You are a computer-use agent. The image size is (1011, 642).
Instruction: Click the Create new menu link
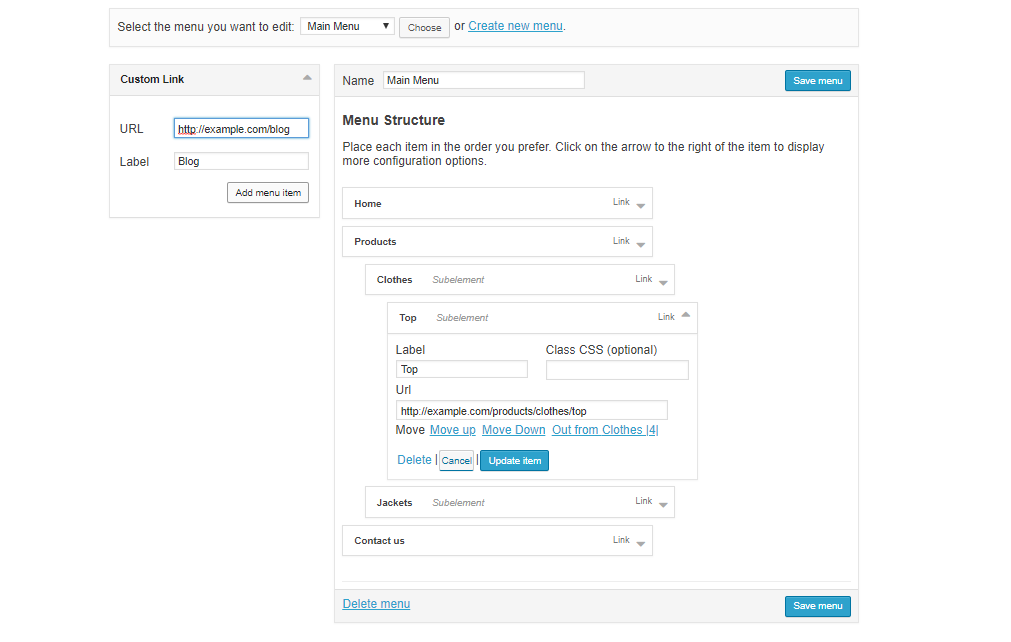(515, 26)
